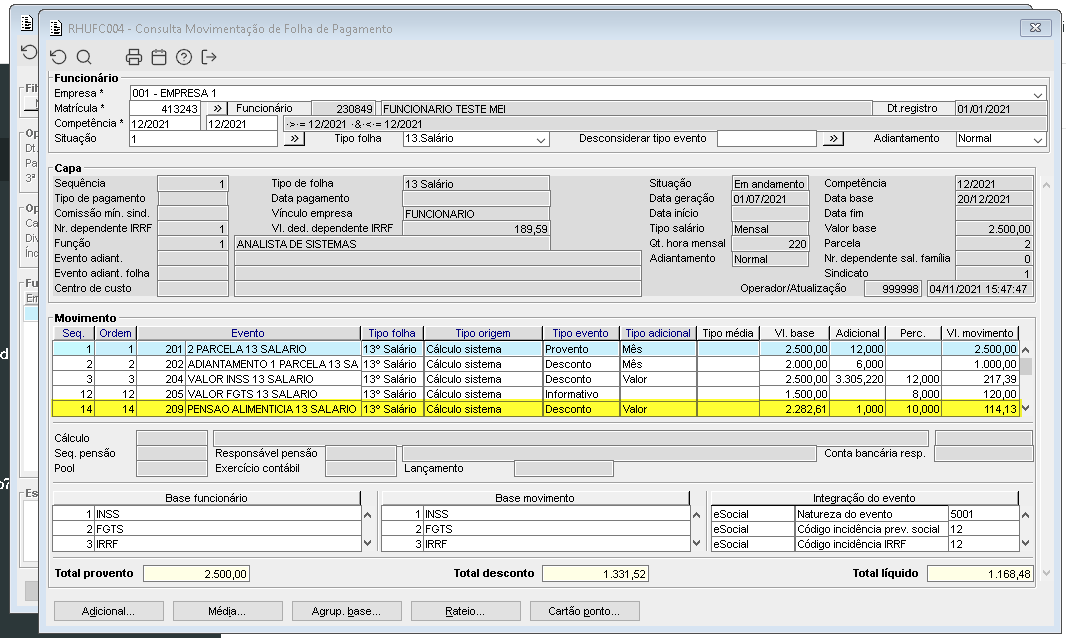The image size is (1066, 638).
Task: Expand the Empresa dropdown
Action: (x=1038, y=94)
